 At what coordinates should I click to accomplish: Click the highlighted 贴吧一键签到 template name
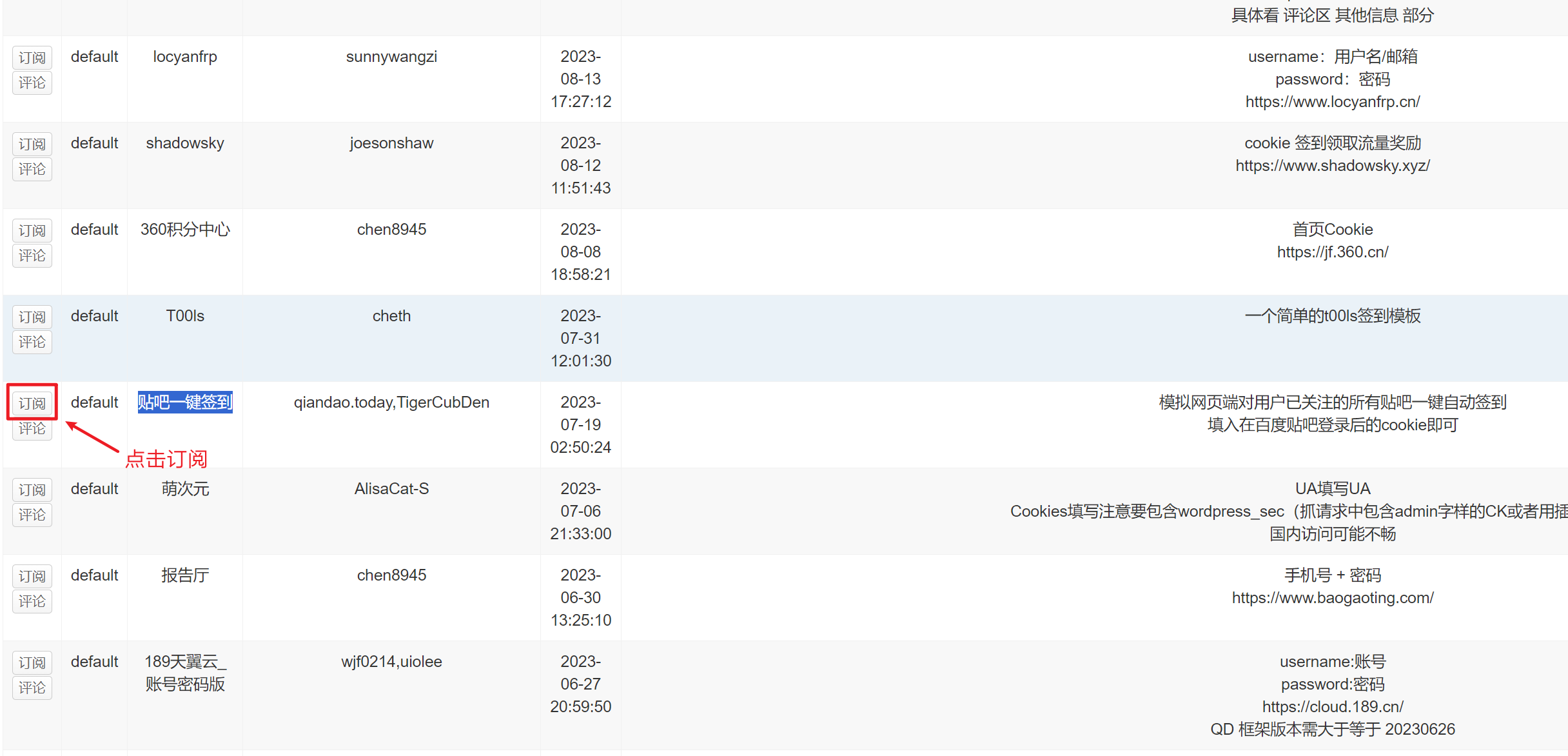pyautogui.click(x=184, y=402)
